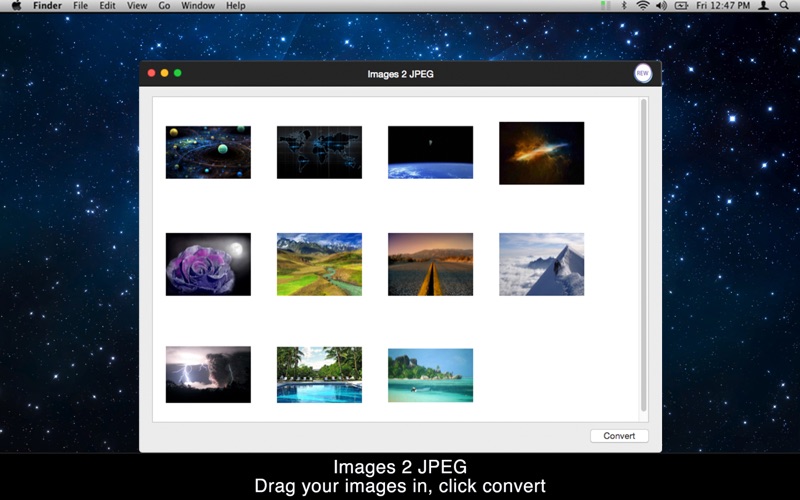
Task: Select the swimming pool with palms thumbnail
Action: pos(319,375)
